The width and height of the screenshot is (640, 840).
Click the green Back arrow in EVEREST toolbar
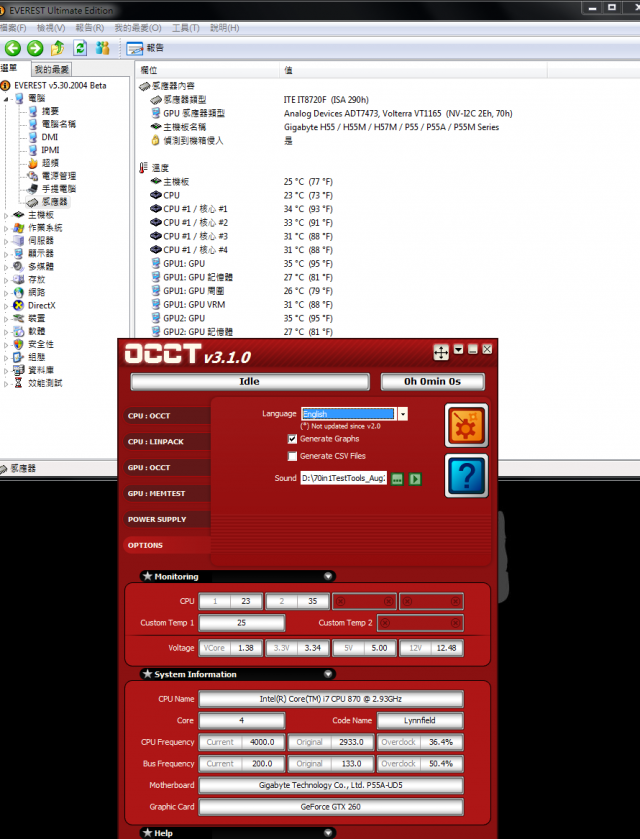coord(13,48)
